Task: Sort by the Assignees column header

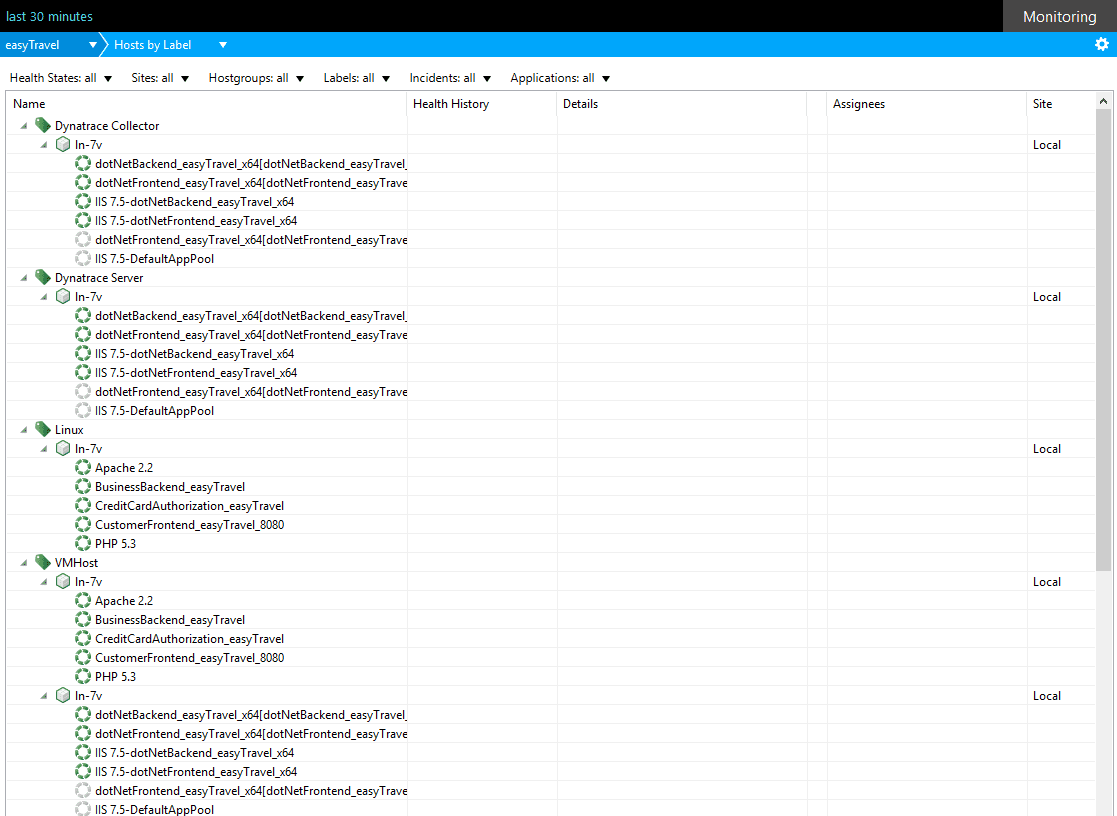Action: [x=926, y=104]
